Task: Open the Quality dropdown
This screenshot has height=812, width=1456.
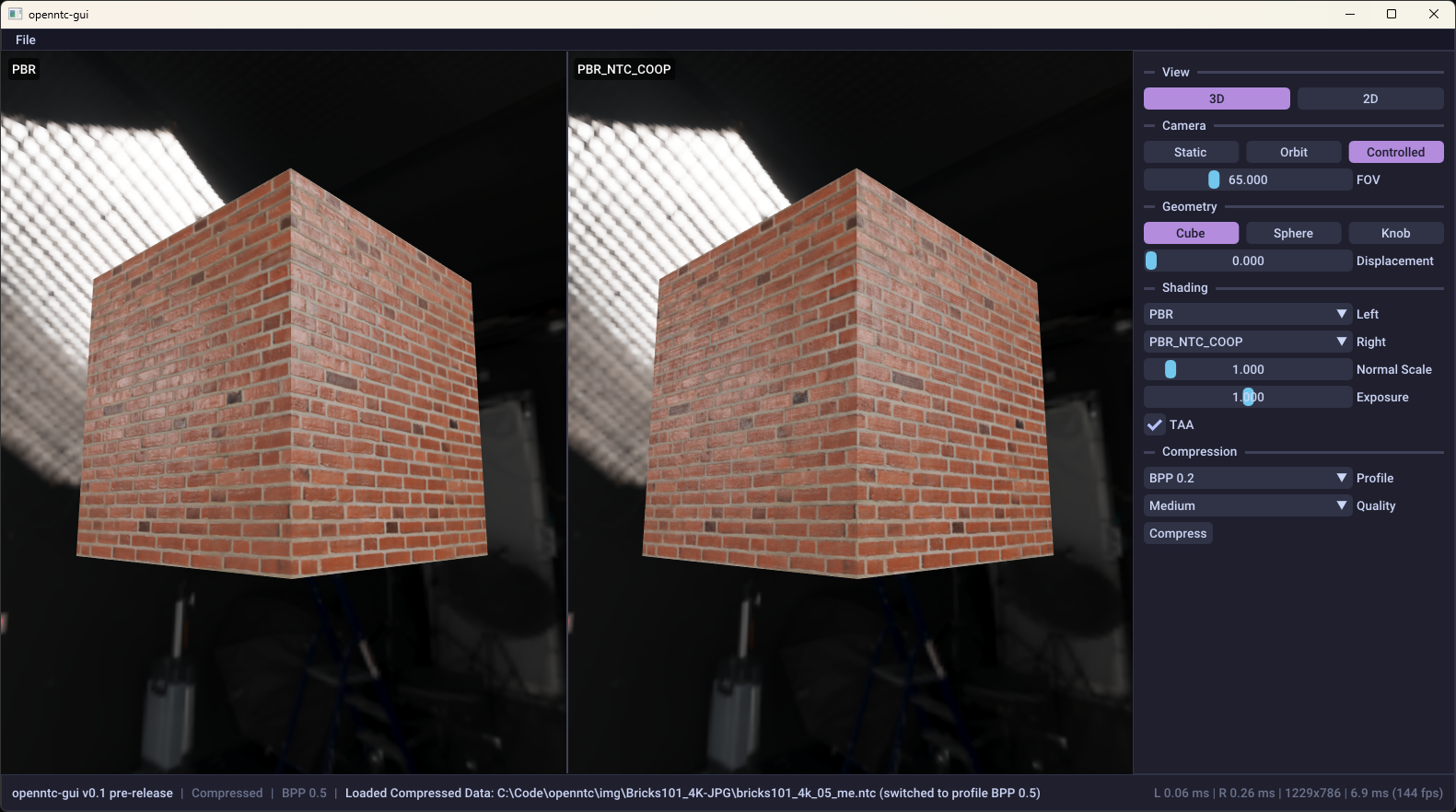Action: [1248, 505]
